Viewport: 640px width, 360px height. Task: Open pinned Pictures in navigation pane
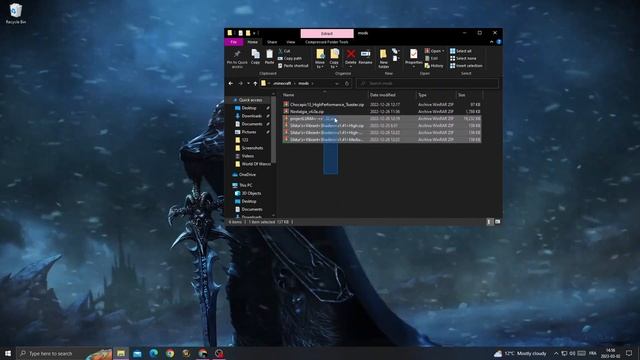[249, 132]
